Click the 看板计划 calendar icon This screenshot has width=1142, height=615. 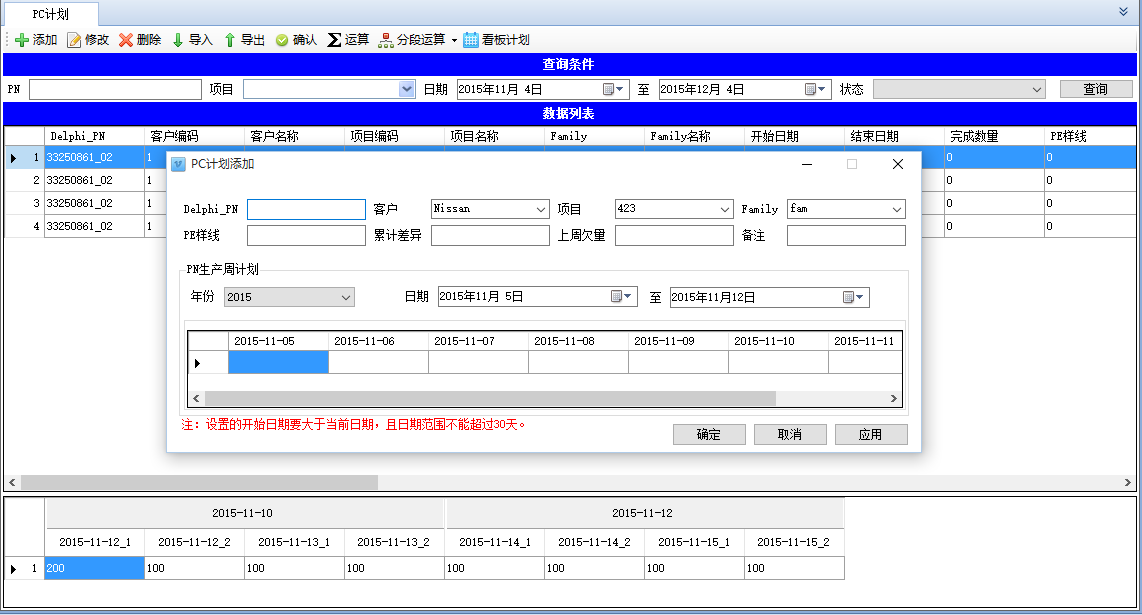[471, 40]
